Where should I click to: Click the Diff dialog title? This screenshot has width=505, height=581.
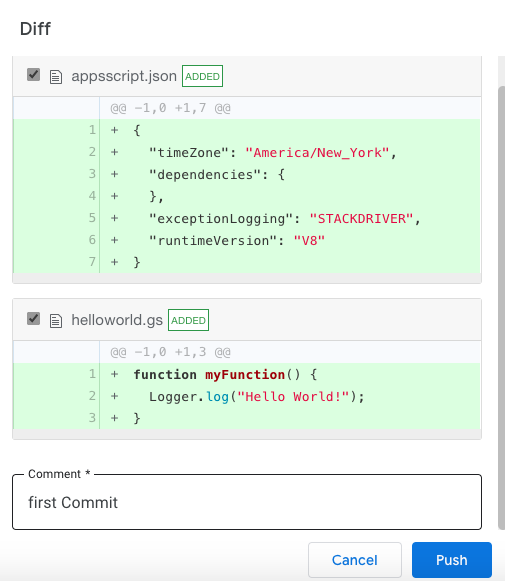tap(35, 29)
